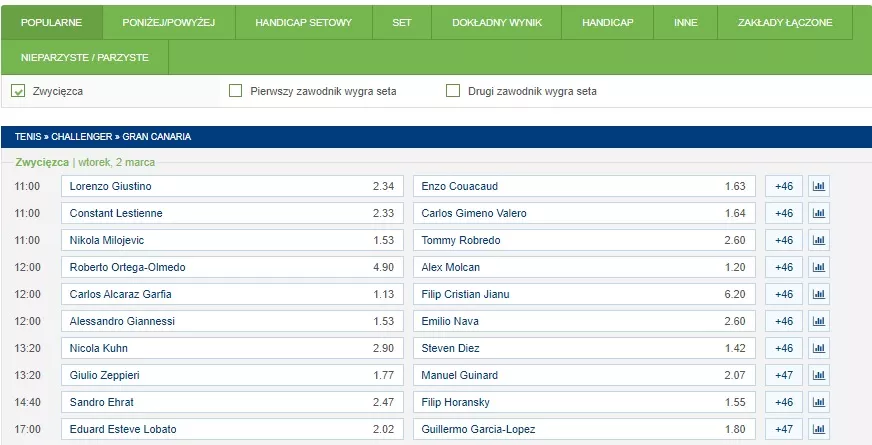
Task: Bet on Lorenzo Giustino at 2.34
Action: pyautogui.click(x=232, y=186)
